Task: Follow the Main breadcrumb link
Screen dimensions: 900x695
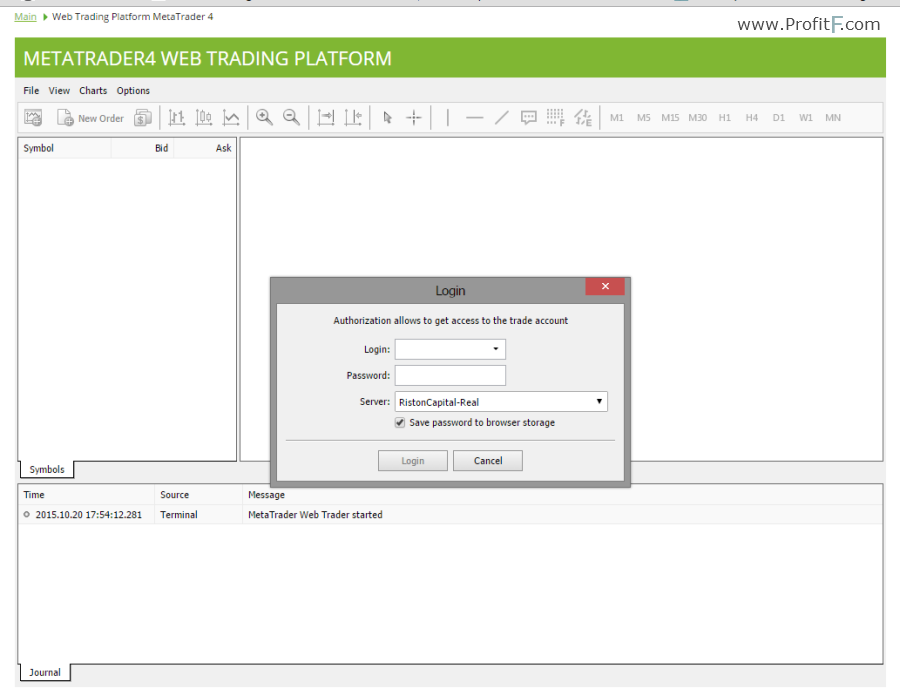Action: tap(25, 17)
